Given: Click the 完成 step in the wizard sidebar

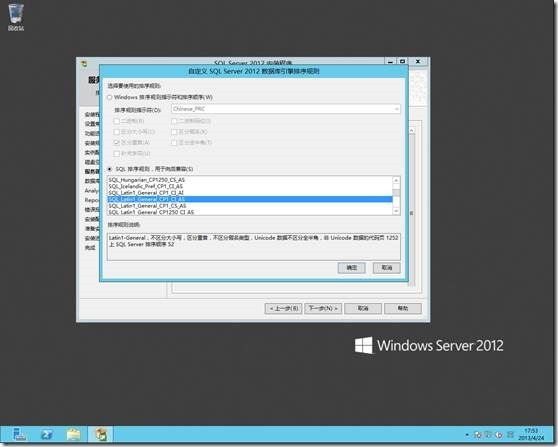Looking at the screenshot, I should click(90, 248).
